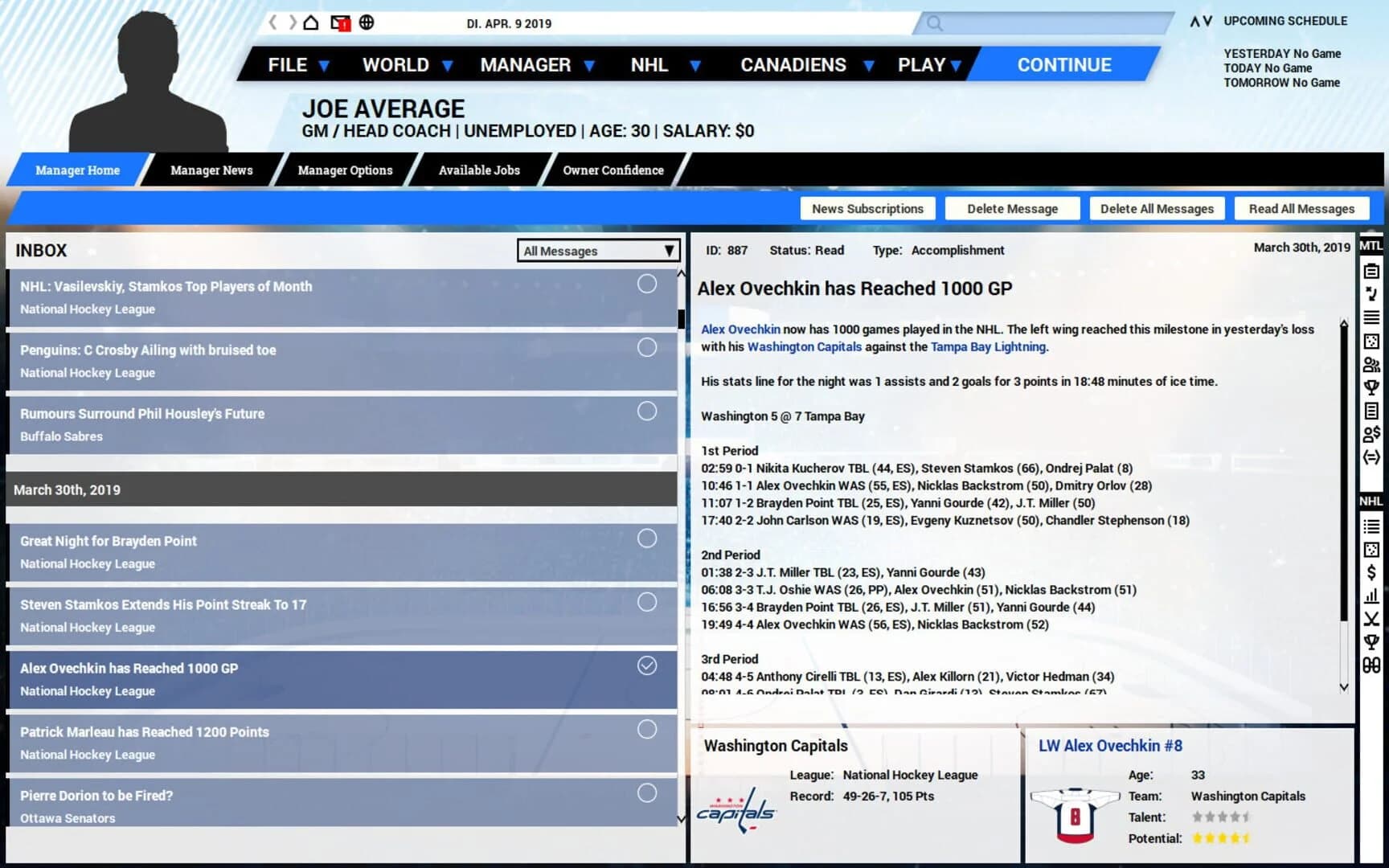Select the MTL finances dollar icon in sidebar
1389x868 pixels.
(1372, 435)
